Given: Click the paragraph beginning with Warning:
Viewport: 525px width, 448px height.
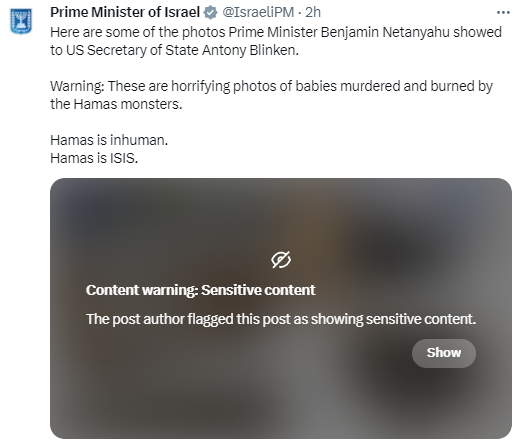Looking at the screenshot, I should (x=272, y=95).
